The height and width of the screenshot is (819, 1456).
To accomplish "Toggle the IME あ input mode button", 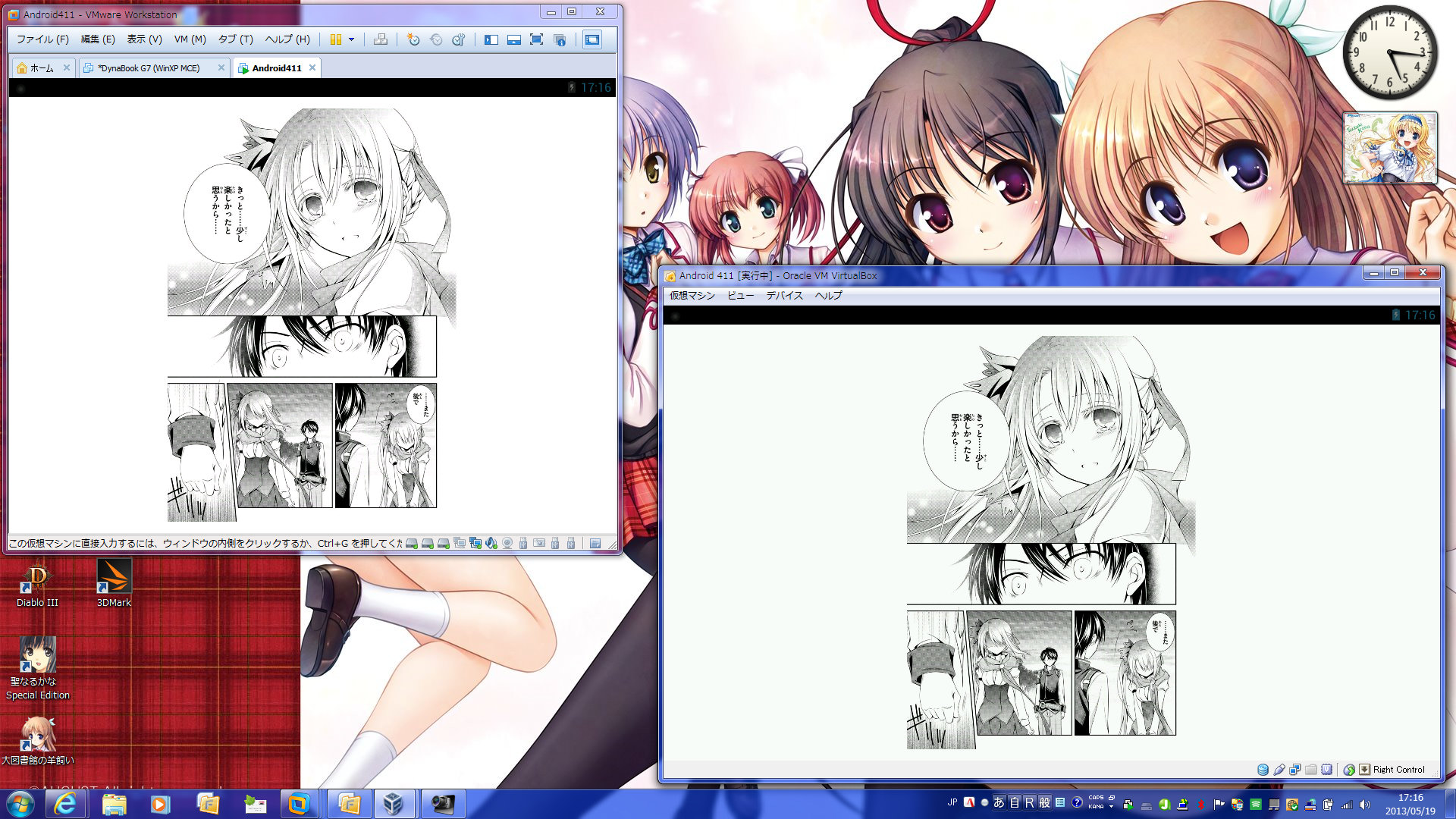I will click(999, 802).
